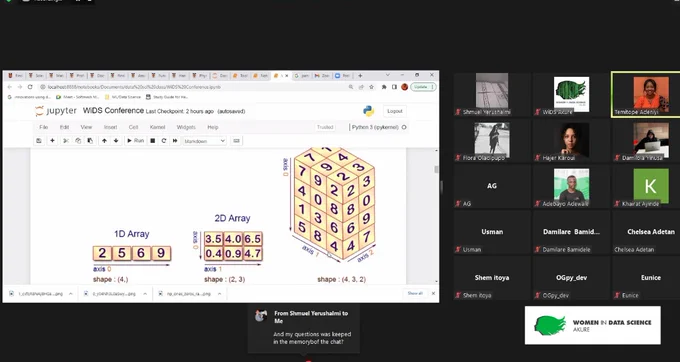Image resolution: width=680 pixels, height=362 pixels.
Task: Open the Help menu in Jupyter
Action: (212, 127)
